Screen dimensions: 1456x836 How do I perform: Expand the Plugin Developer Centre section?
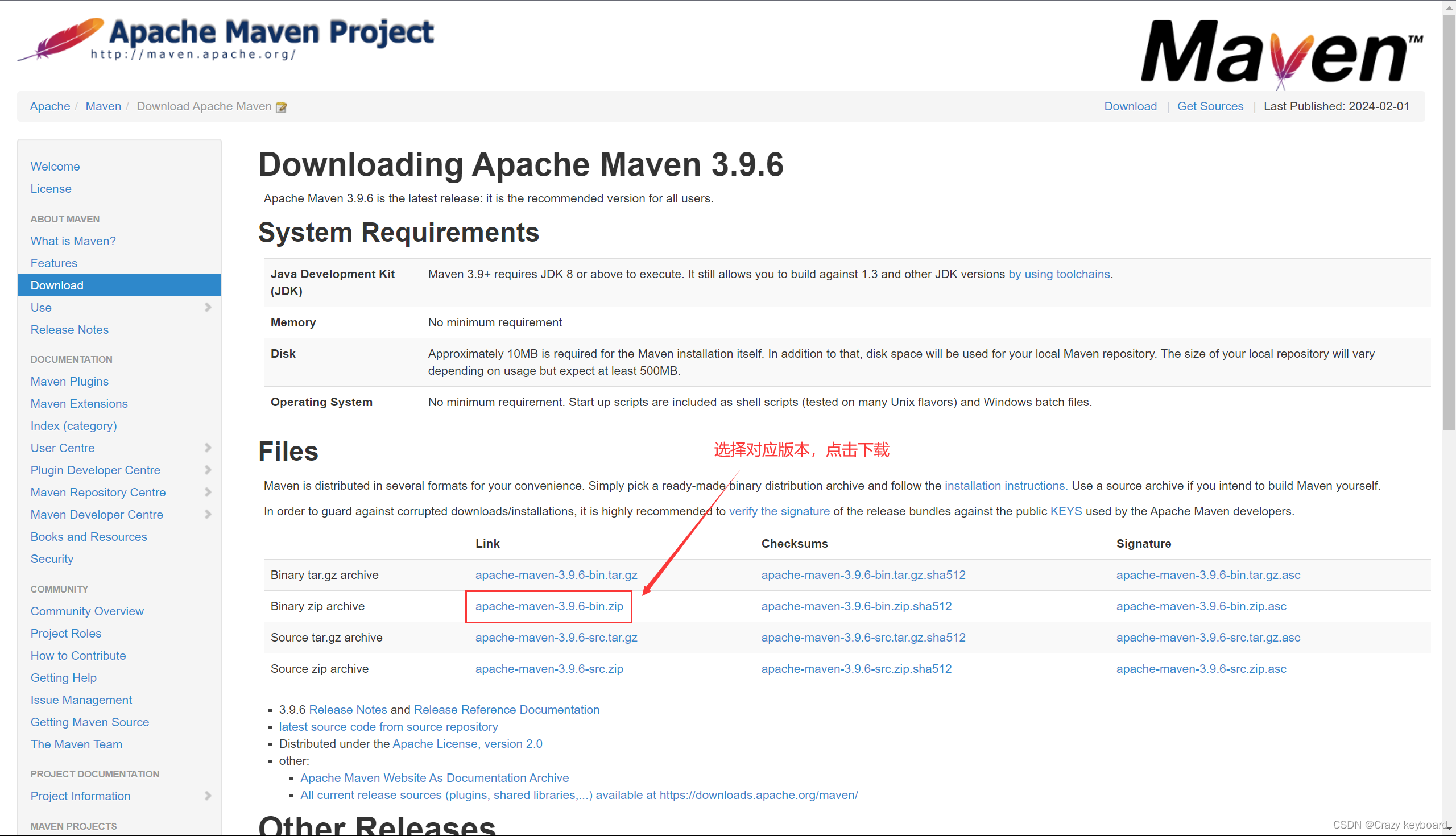[208, 470]
